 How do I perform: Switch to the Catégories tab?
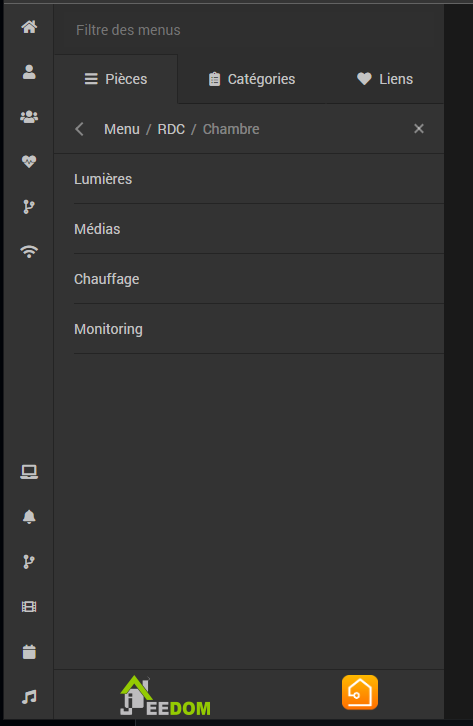(252, 79)
